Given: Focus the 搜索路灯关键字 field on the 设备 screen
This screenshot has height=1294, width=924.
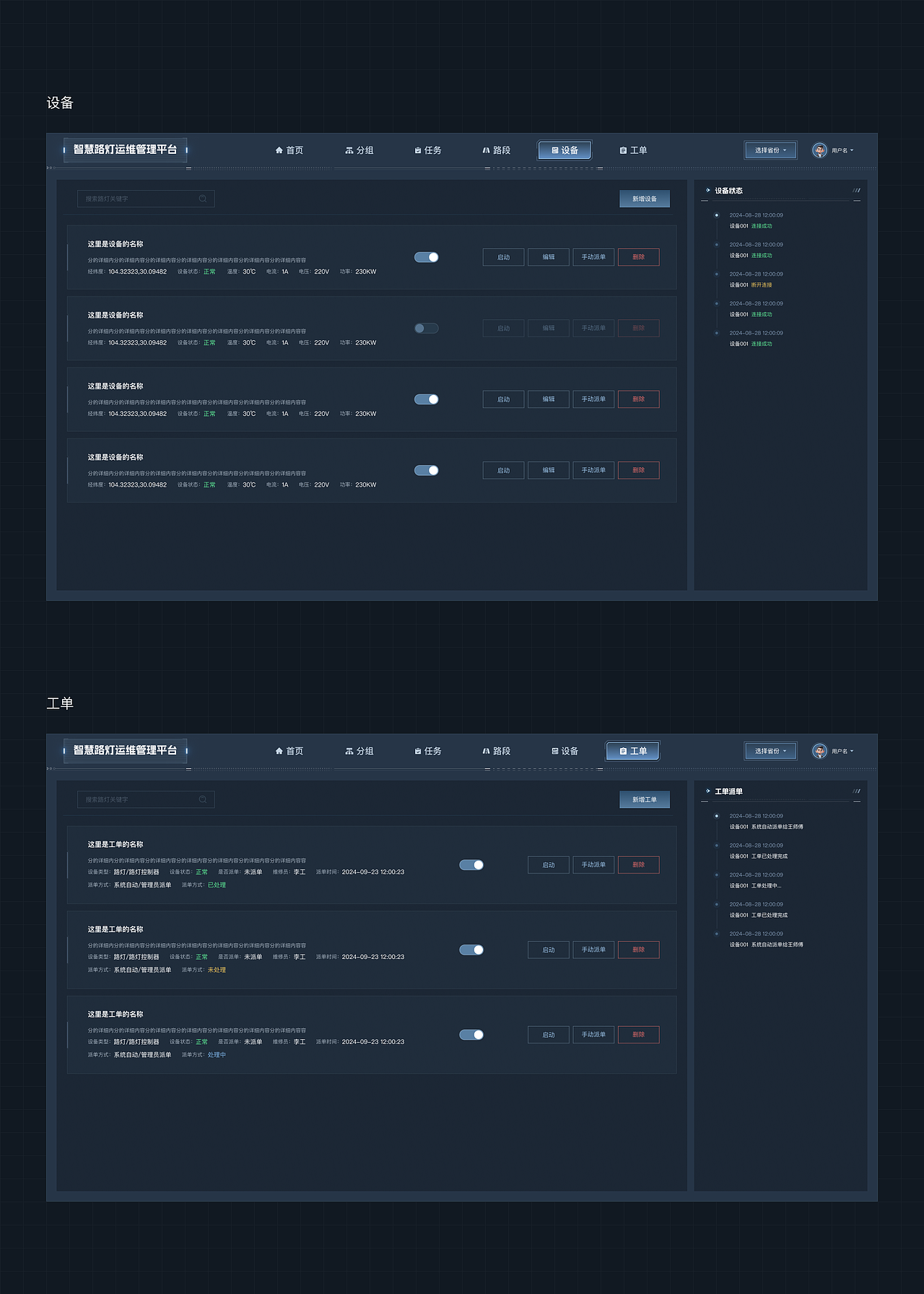Looking at the screenshot, I should tap(146, 199).
